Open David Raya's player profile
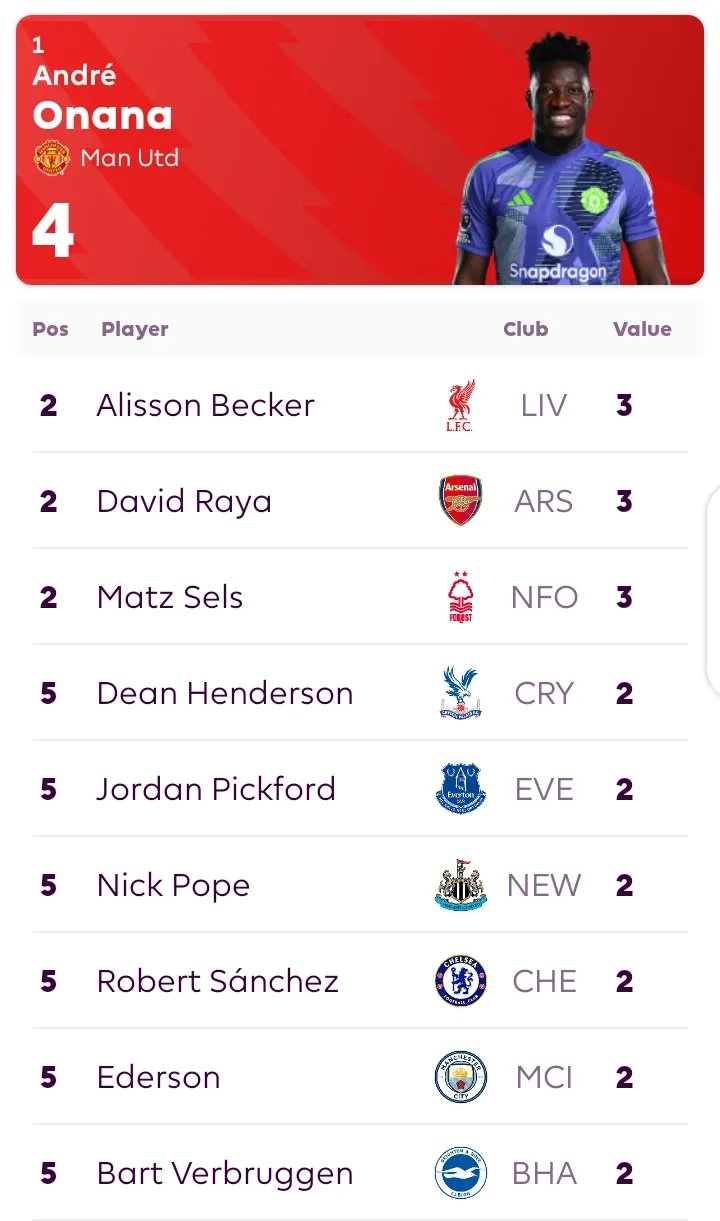The height and width of the screenshot is (1221, 720). (x=184, y=501)
